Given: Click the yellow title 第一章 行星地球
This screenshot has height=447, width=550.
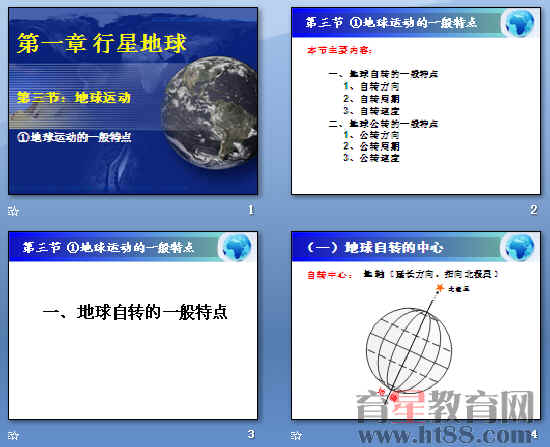Looking at the screenshot, I should pos(101,44).
